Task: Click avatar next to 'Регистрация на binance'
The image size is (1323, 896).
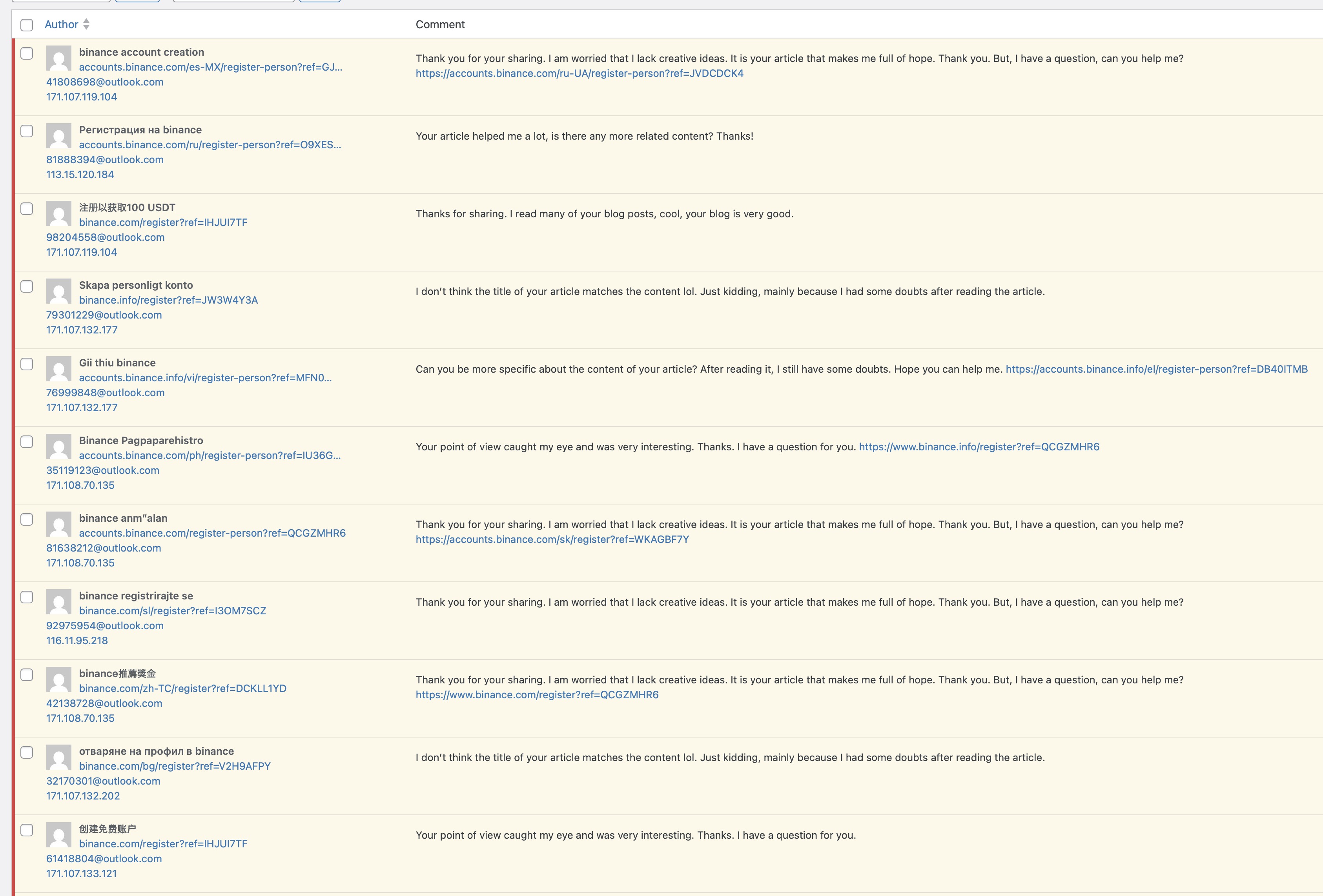Action: point(58,136)
